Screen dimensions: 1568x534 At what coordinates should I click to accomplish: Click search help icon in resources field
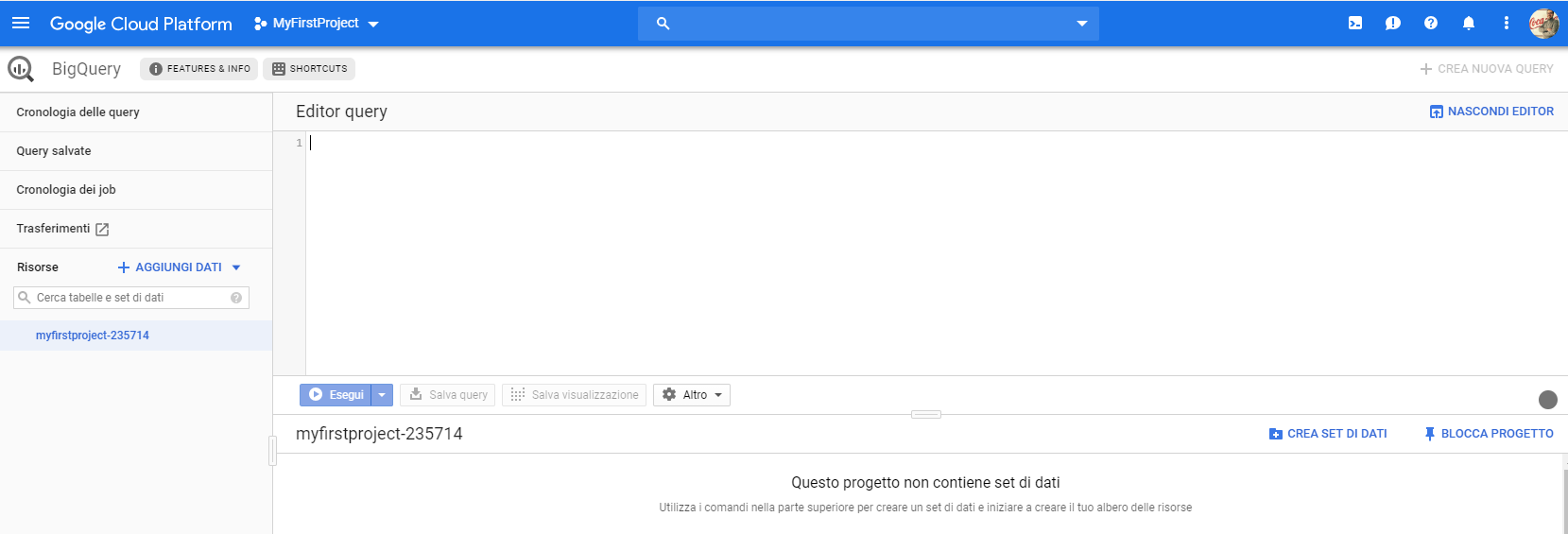pos(236,298)
